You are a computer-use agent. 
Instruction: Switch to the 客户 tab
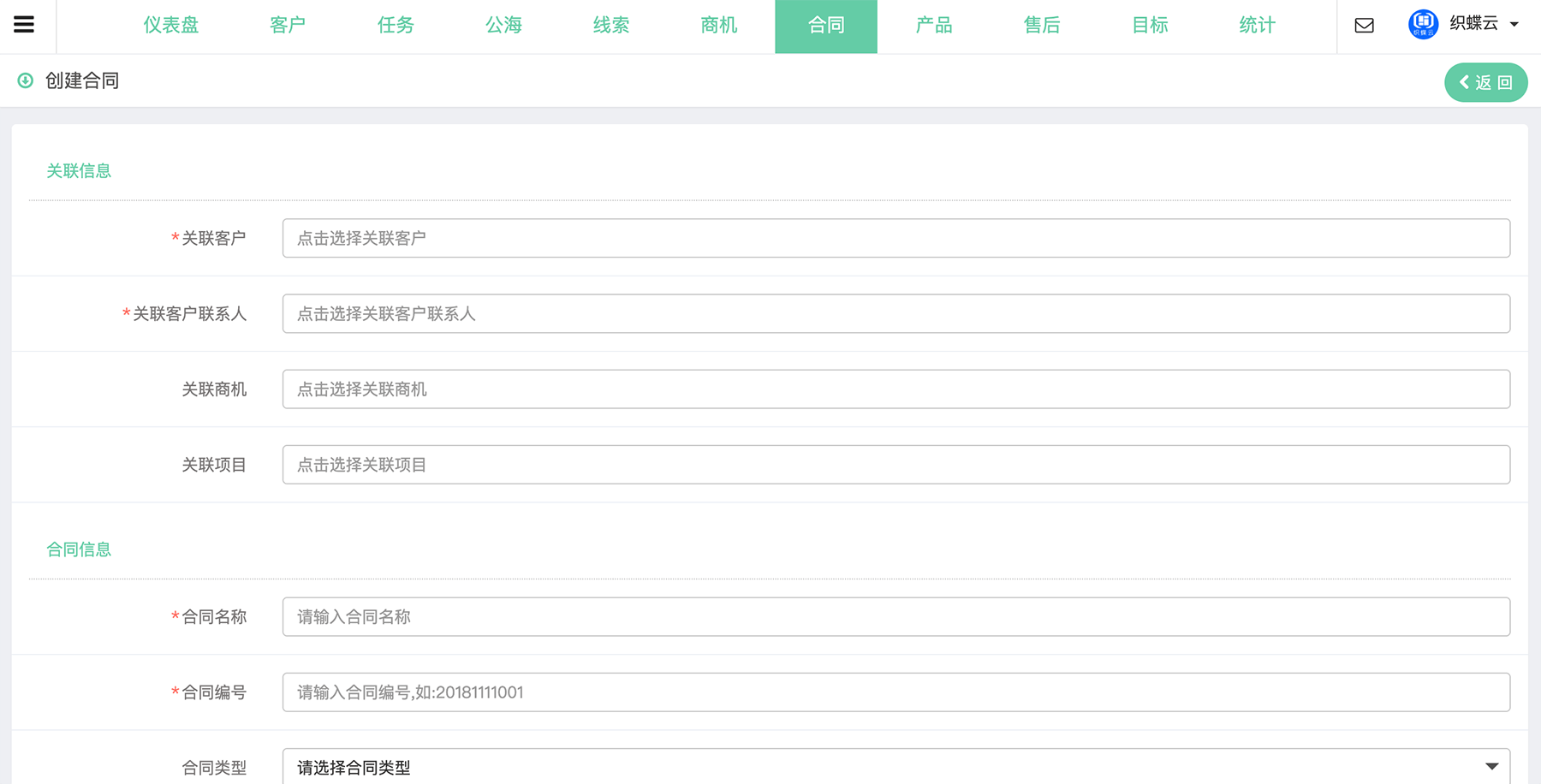pyautogui.click(x=288, y=26)
